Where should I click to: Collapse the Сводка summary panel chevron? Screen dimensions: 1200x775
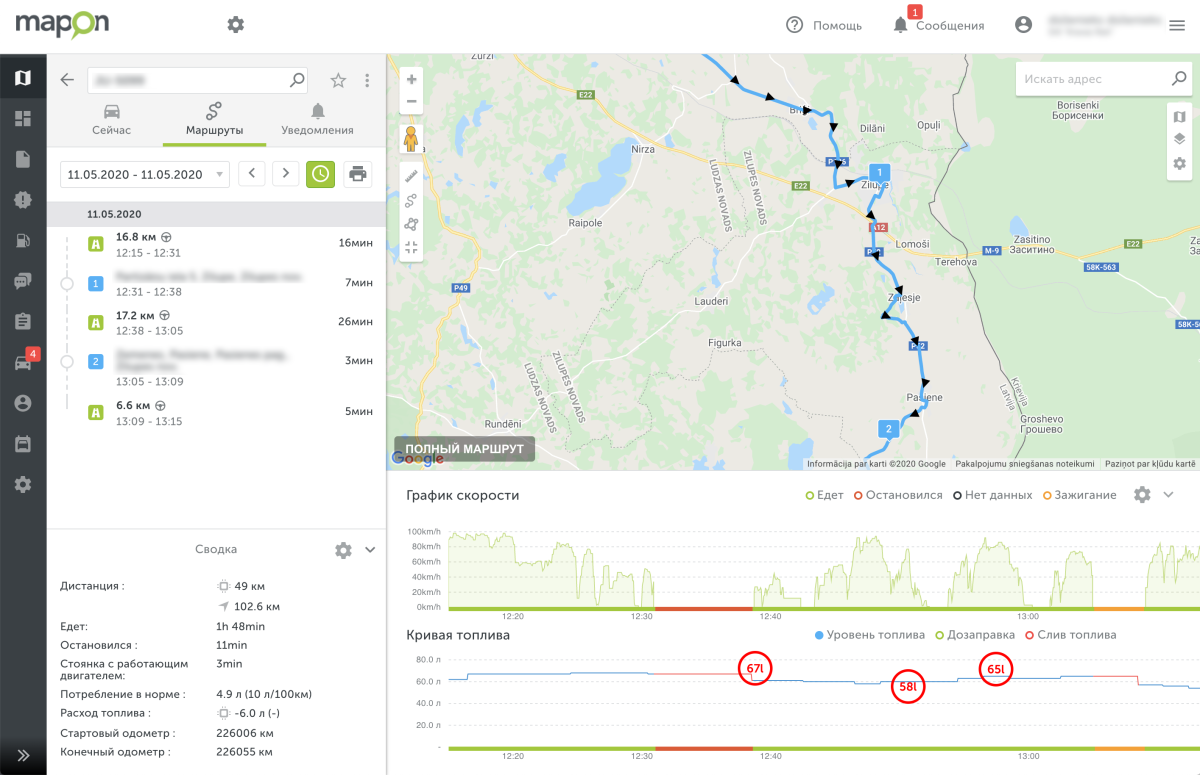[x=370, y=550]
